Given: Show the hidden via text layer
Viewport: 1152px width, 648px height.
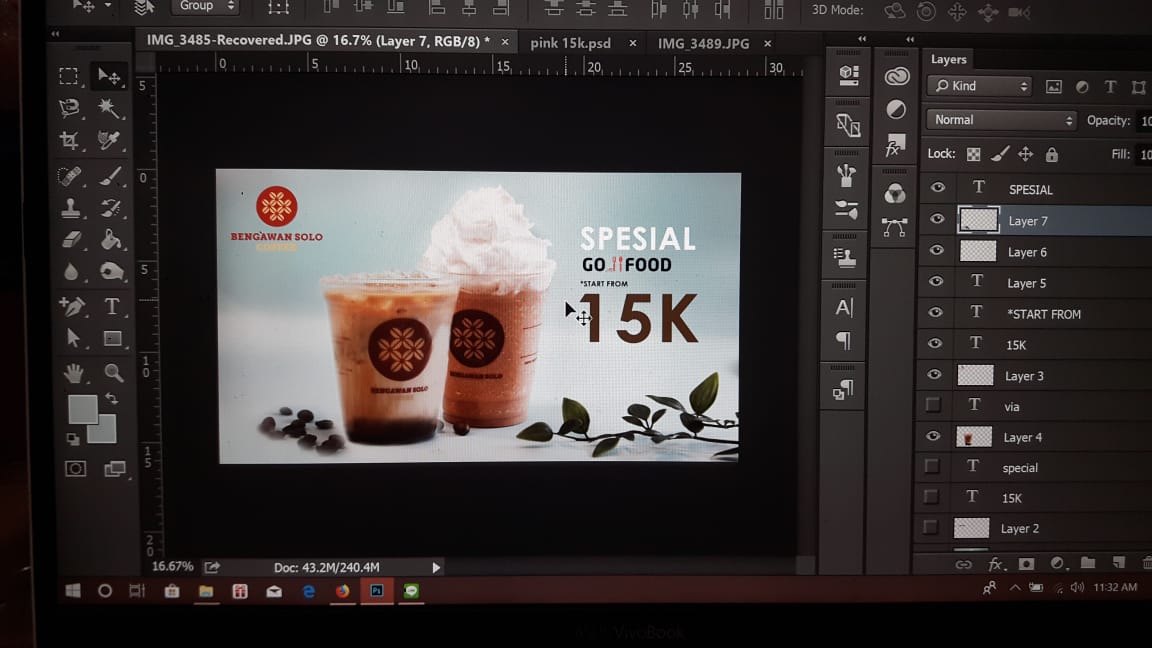Looking at the screenshot, I should (x=932, y=405).
